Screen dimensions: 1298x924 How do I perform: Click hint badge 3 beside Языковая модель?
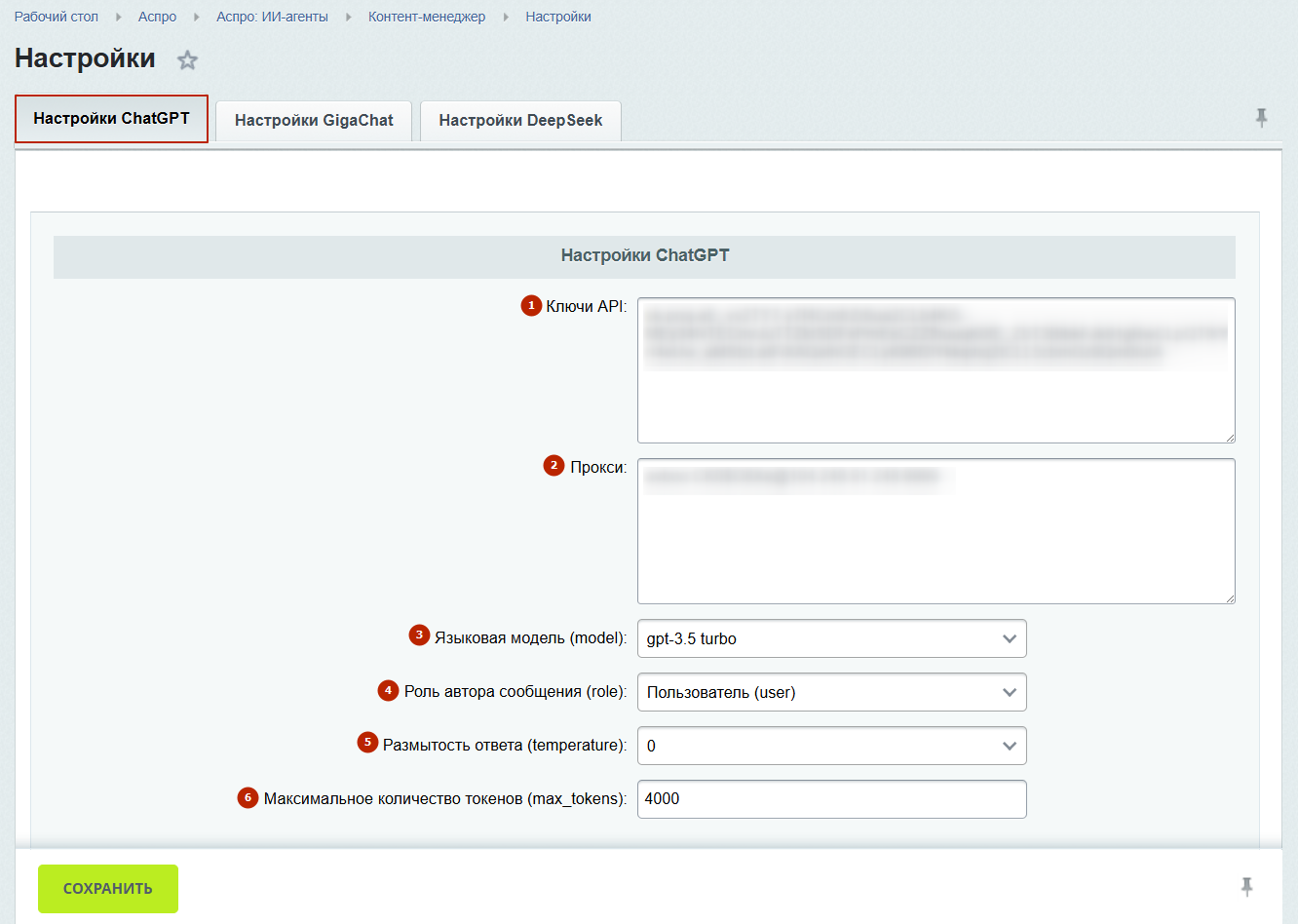(419, 635)
